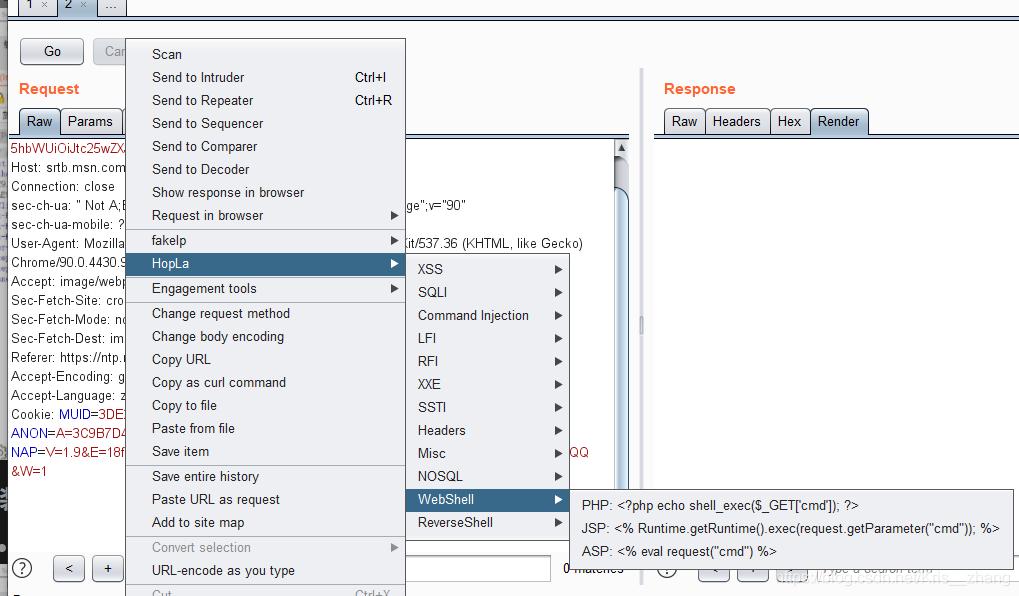The width and height of the screenshot is (1019, 596).
Task: Open Command Injection payload submenu
Action: click(x=487, y=316)
